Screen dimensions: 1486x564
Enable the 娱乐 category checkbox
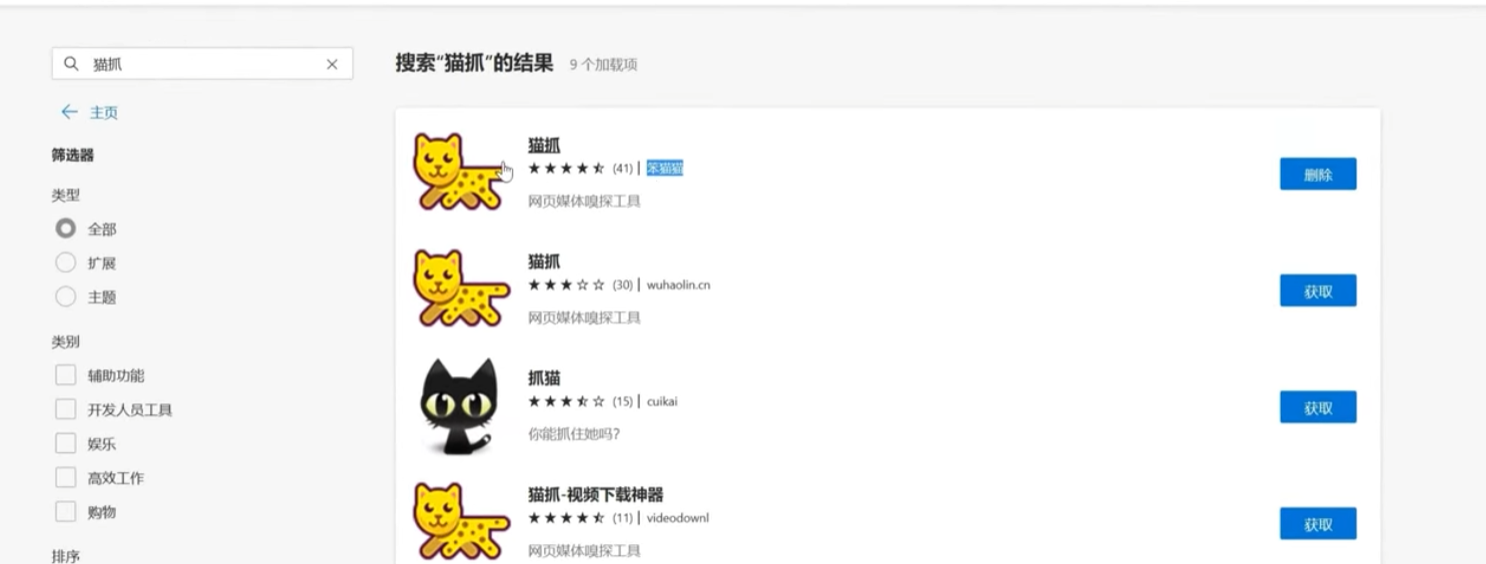point(66,443)
